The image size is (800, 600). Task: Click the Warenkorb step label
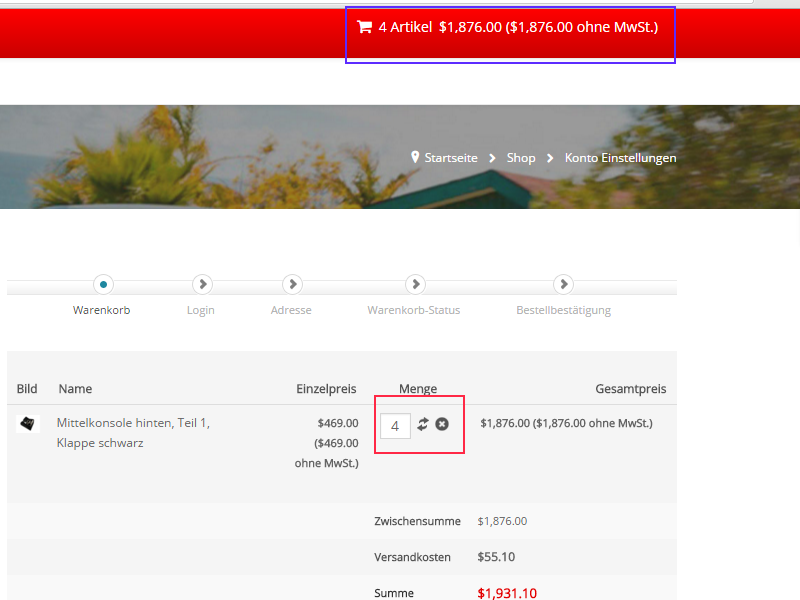click(102, 310)
